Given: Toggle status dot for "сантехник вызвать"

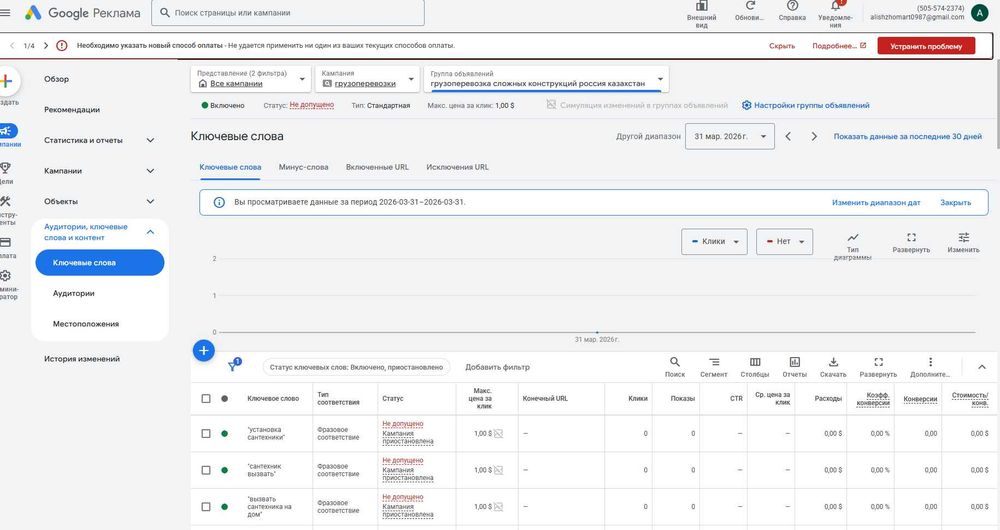Looking at the screenshot, I should [224, 470].
